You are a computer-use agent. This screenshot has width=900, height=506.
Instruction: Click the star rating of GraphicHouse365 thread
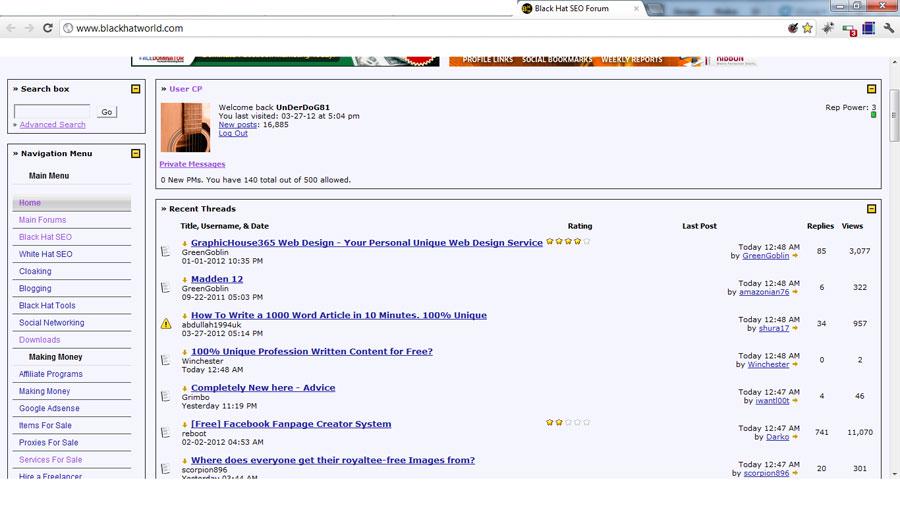click(568, 242)
